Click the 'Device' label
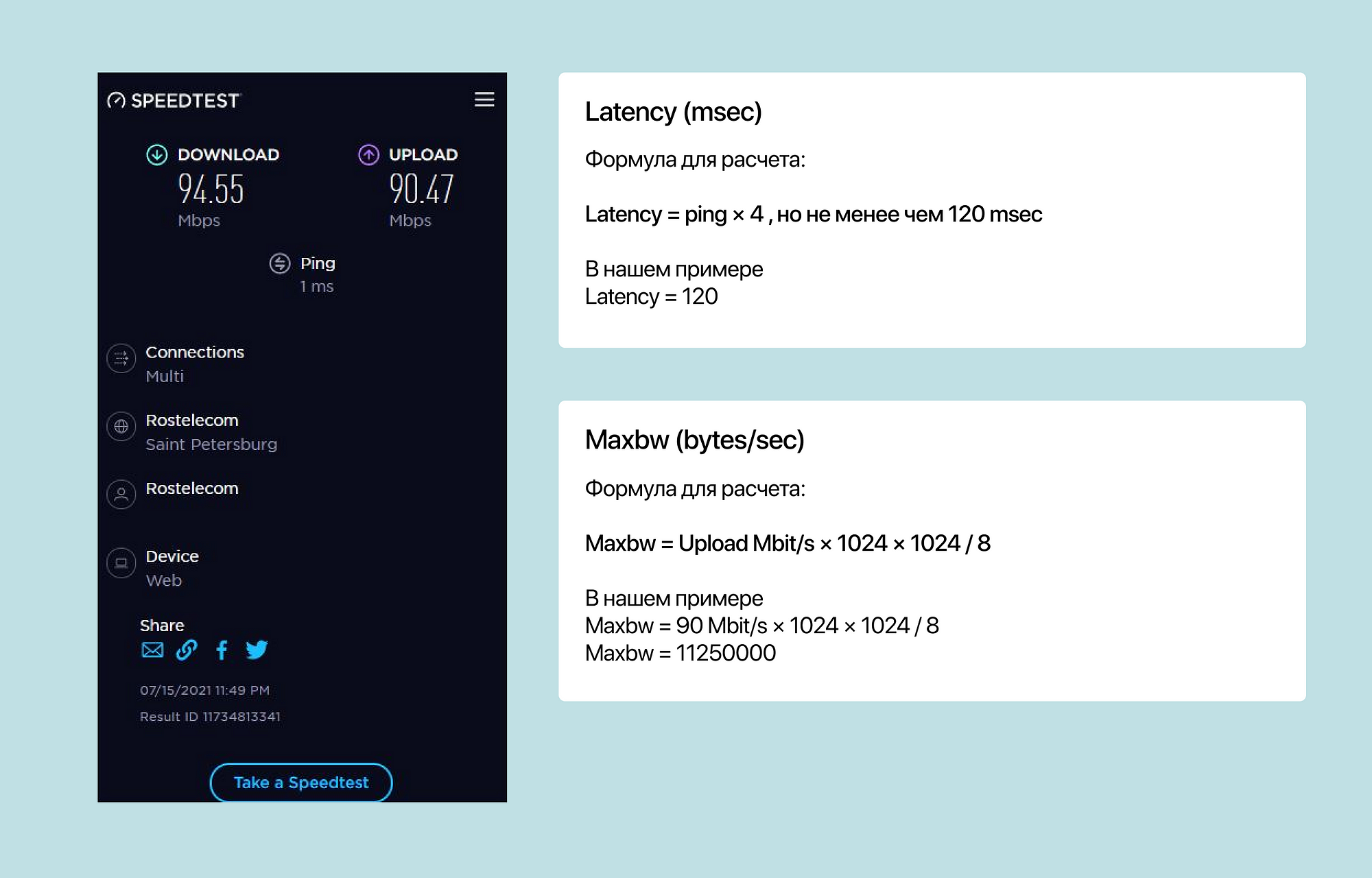The height and width of the screenshot is (878, 1372). click(x=172, y=556)
